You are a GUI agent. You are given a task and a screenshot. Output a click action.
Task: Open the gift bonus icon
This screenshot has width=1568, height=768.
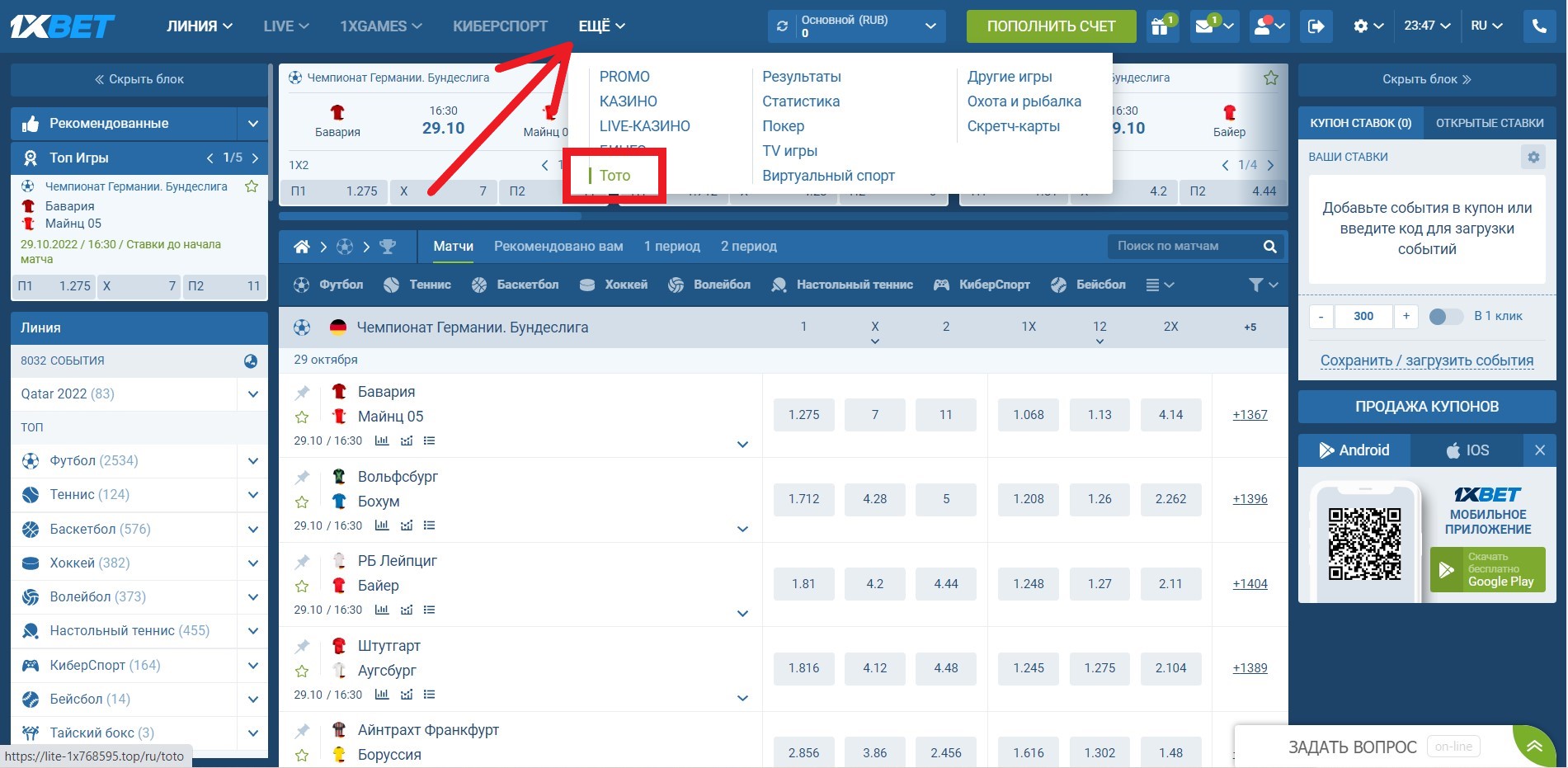click(1161, 26)
